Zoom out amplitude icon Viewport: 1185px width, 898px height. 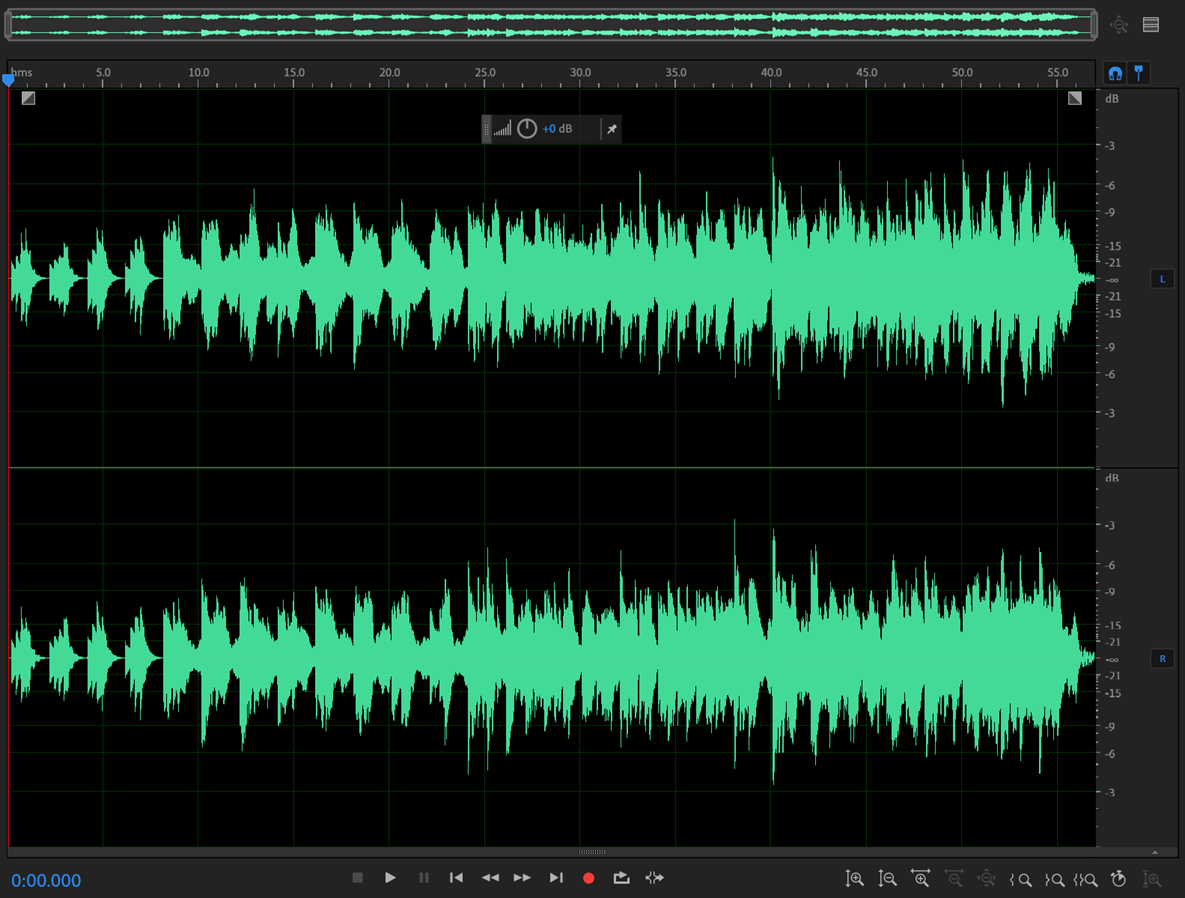(x=887, y=879)
